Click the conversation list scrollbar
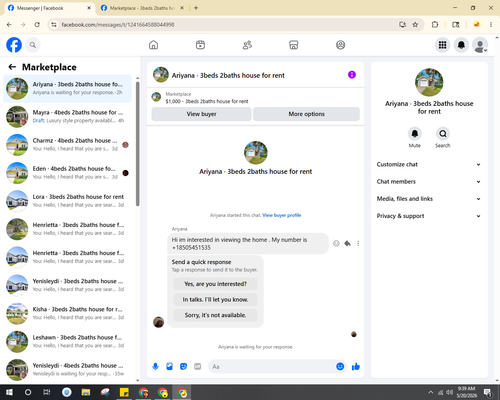The image size is (500, 400). [137, 143]
